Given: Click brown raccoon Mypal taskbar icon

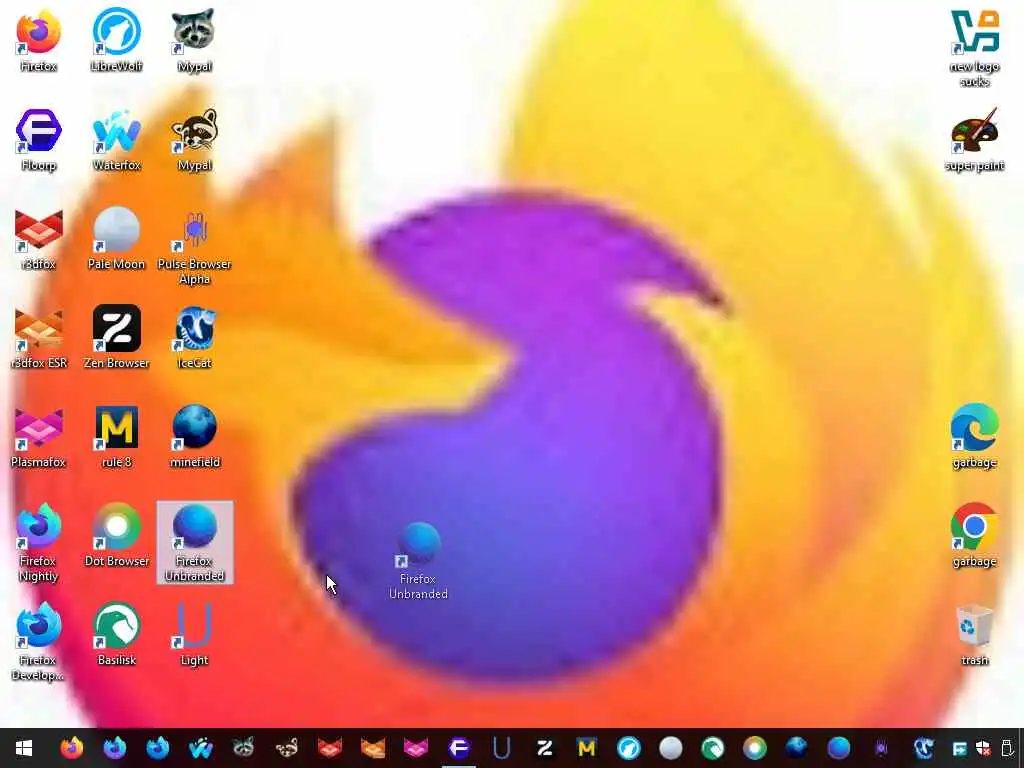Looking at the screenshot, I should click(x=287, y=748).
